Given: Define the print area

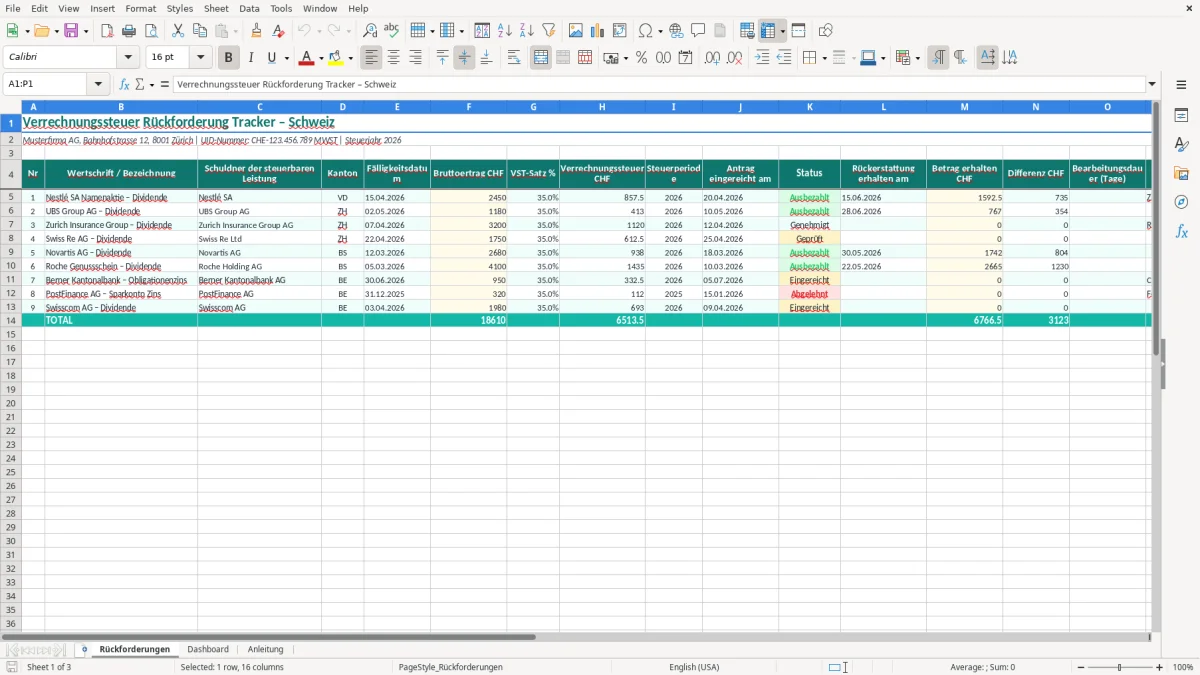Looking at the screenshot, I should [747, 31].
